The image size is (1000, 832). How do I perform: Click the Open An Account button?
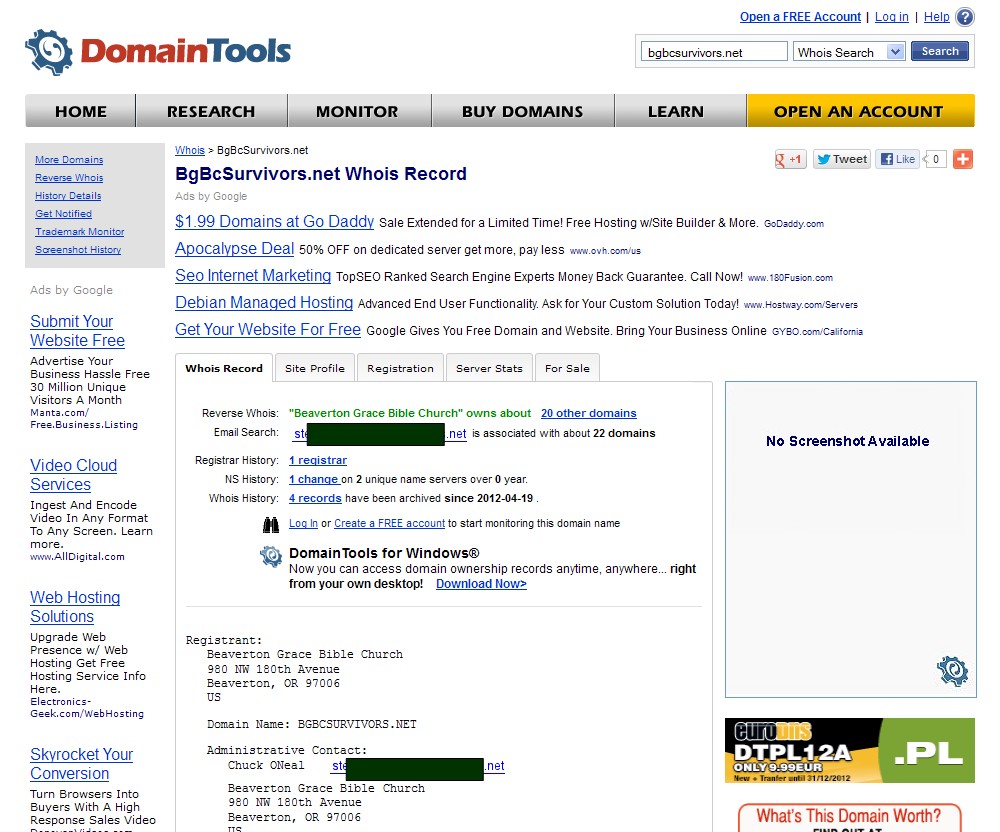pyautogui.click(x=859, y=111)
